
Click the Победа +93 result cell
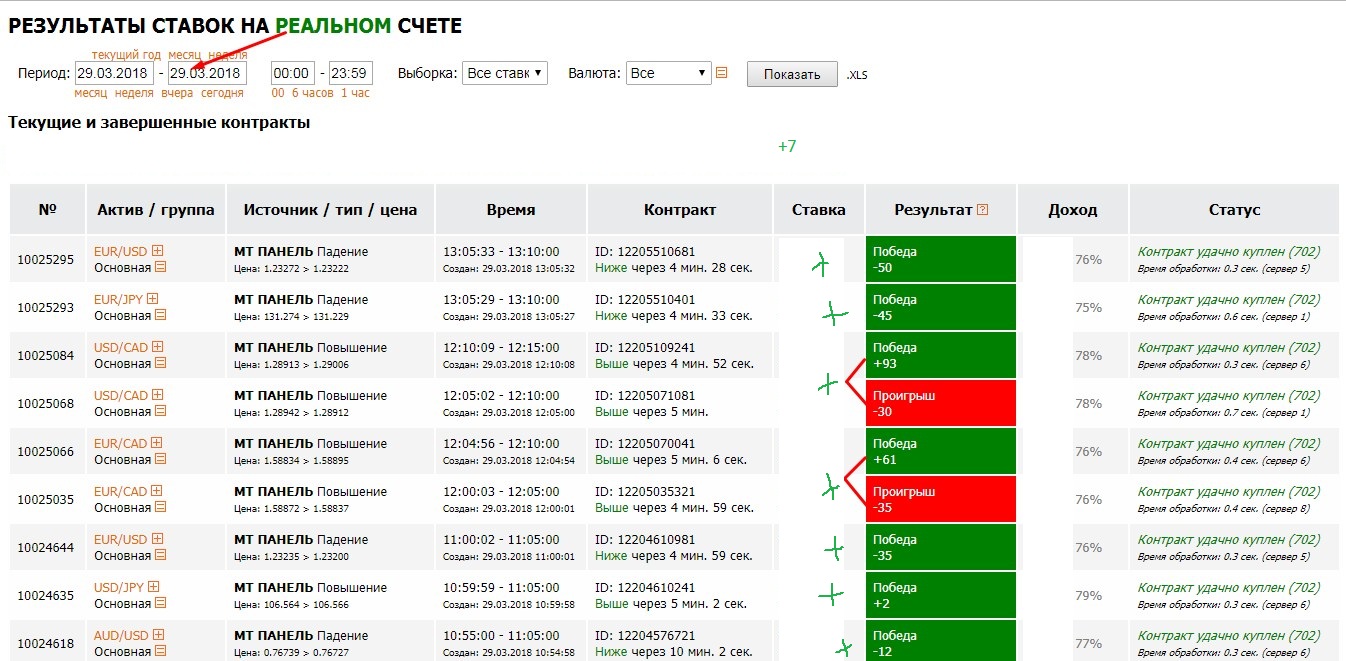[941, 355]
